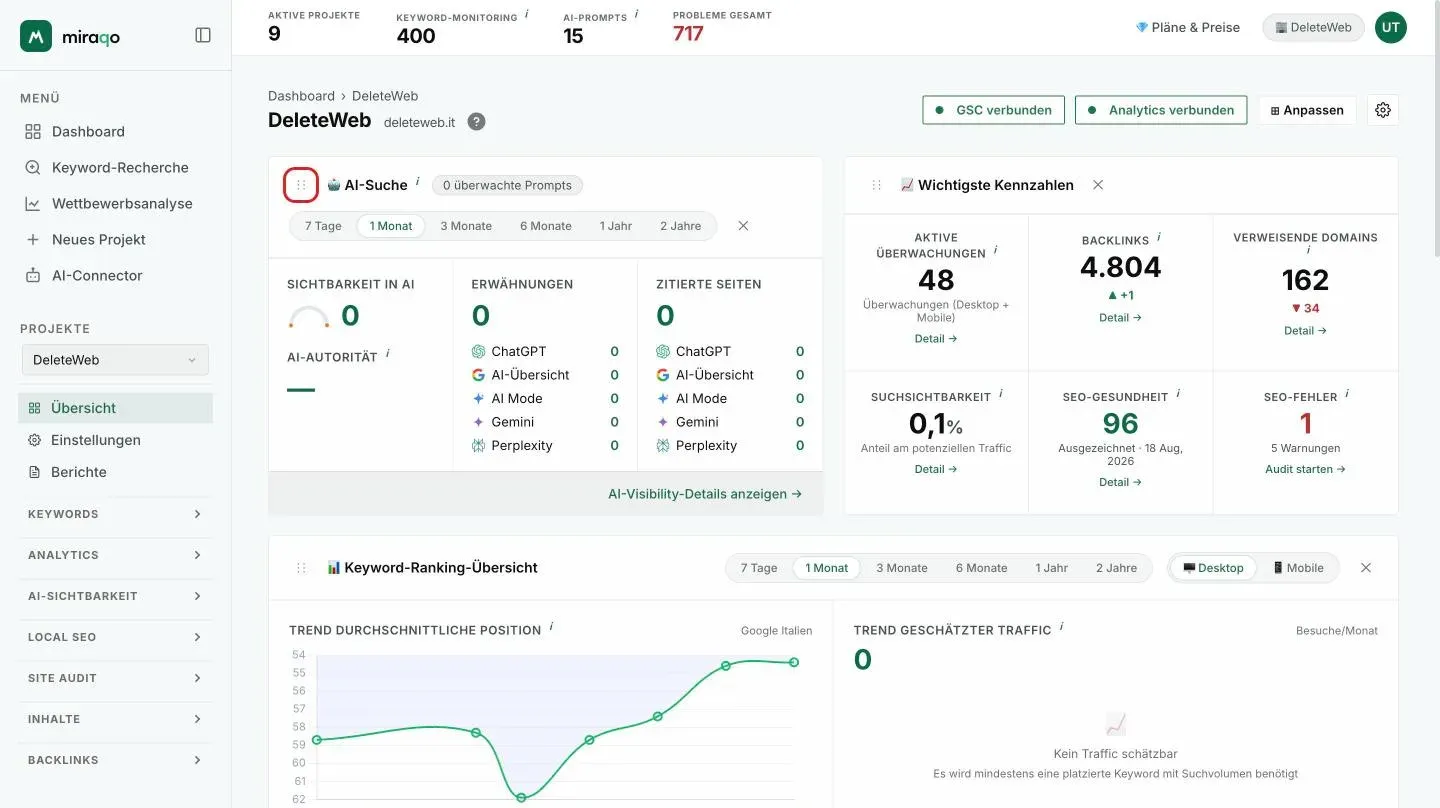The width and height of the screenshot is (1440, 808).
Task: Collapse the sidebar with the panel icon
Action: (203, 35)
